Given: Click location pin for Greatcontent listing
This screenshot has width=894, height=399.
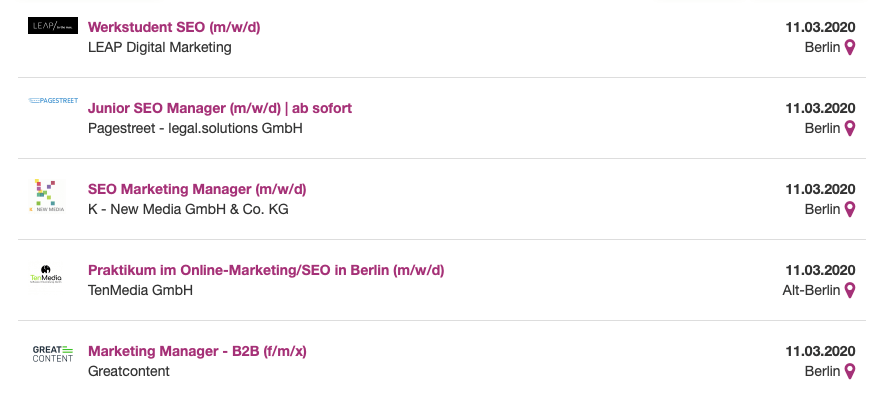Looking at the screenshot, I should pos(850,371).
